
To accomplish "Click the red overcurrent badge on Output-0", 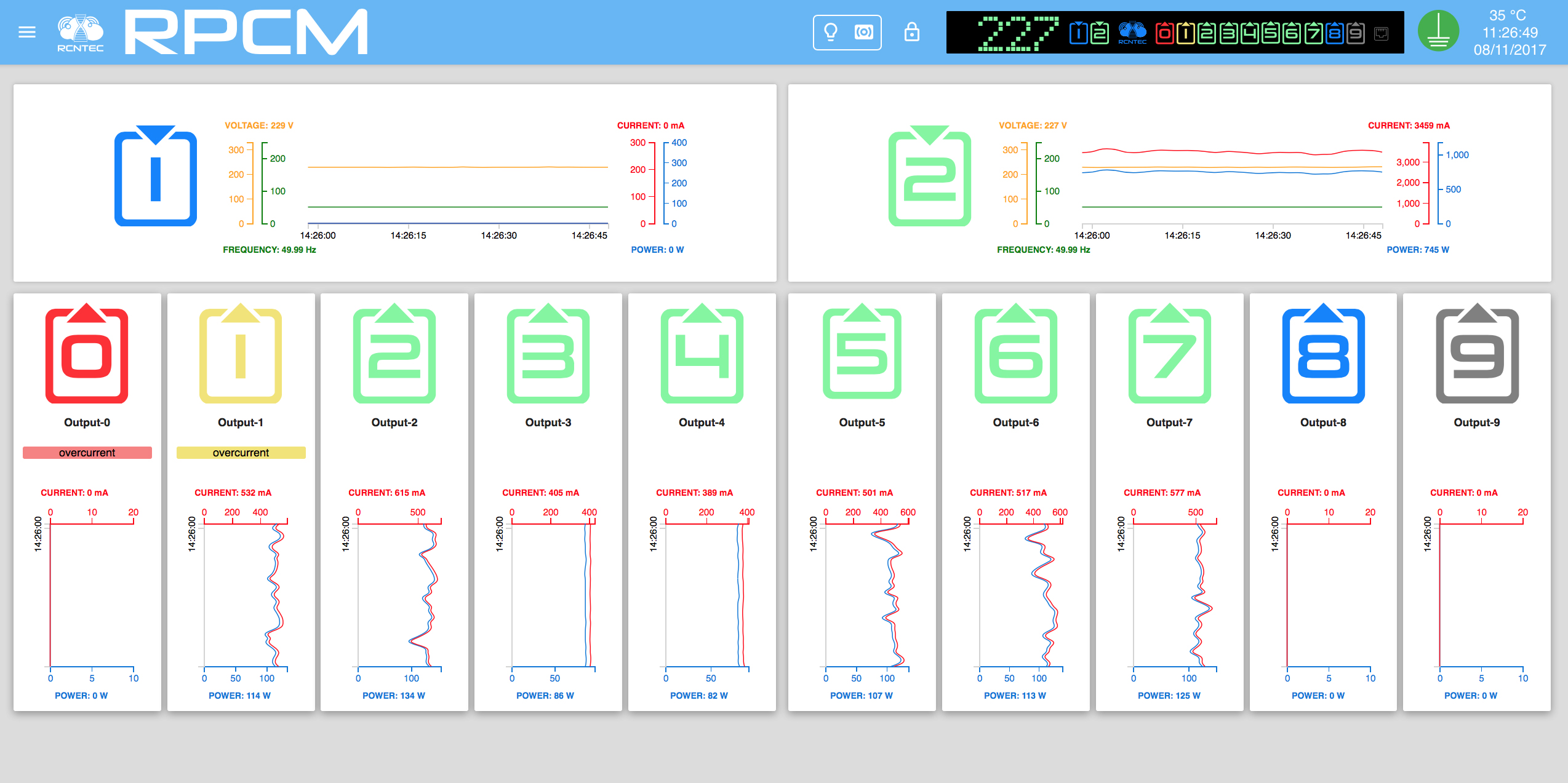I will 87,453.
